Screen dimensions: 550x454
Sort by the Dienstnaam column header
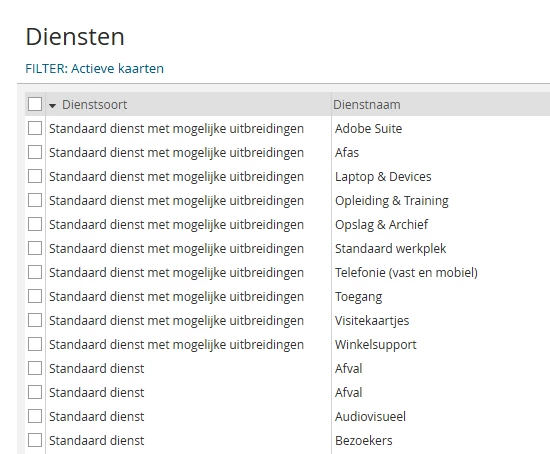pyautogui.click(x=367, y=105)
